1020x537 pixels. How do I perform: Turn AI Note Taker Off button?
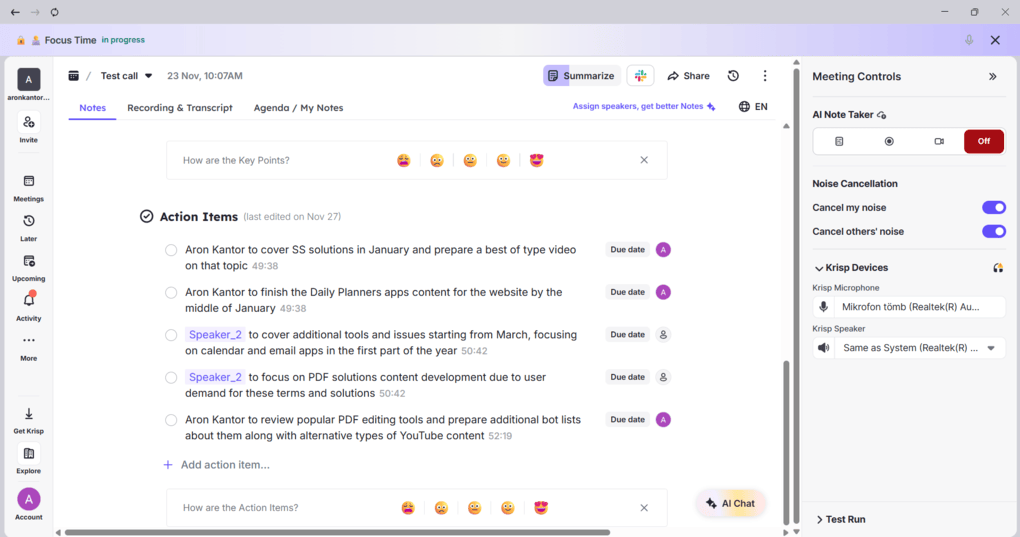984,141
